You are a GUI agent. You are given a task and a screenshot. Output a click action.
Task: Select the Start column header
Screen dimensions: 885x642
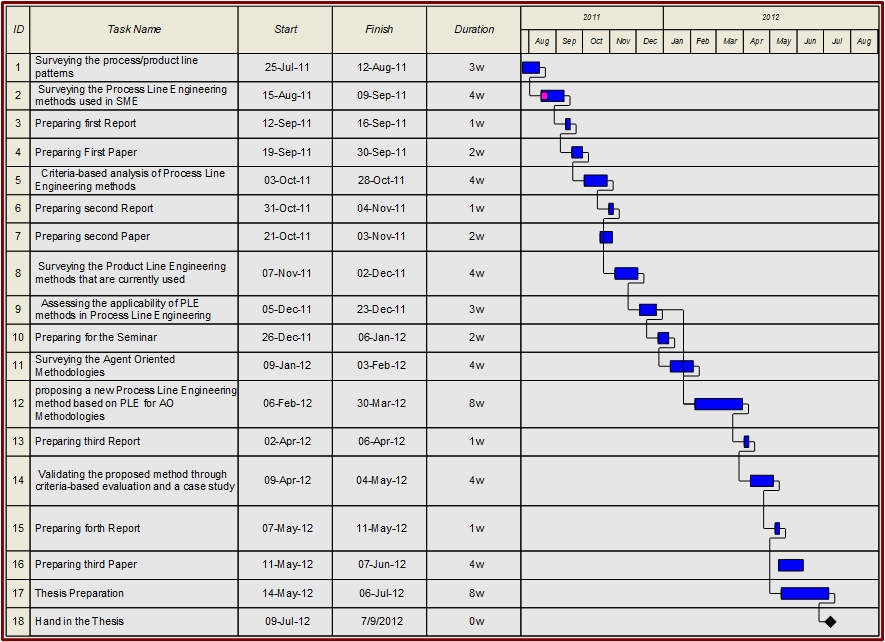coord(286,30)
